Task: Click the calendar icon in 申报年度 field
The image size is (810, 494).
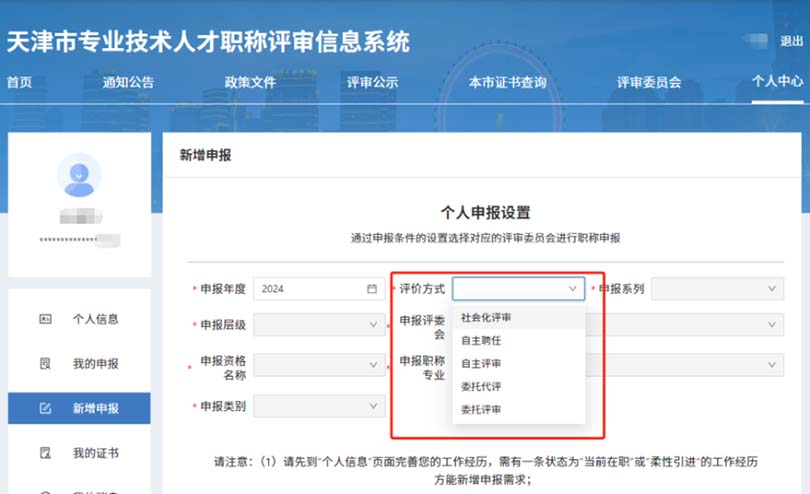Action: pyautogui.click(x=372, y=289)
